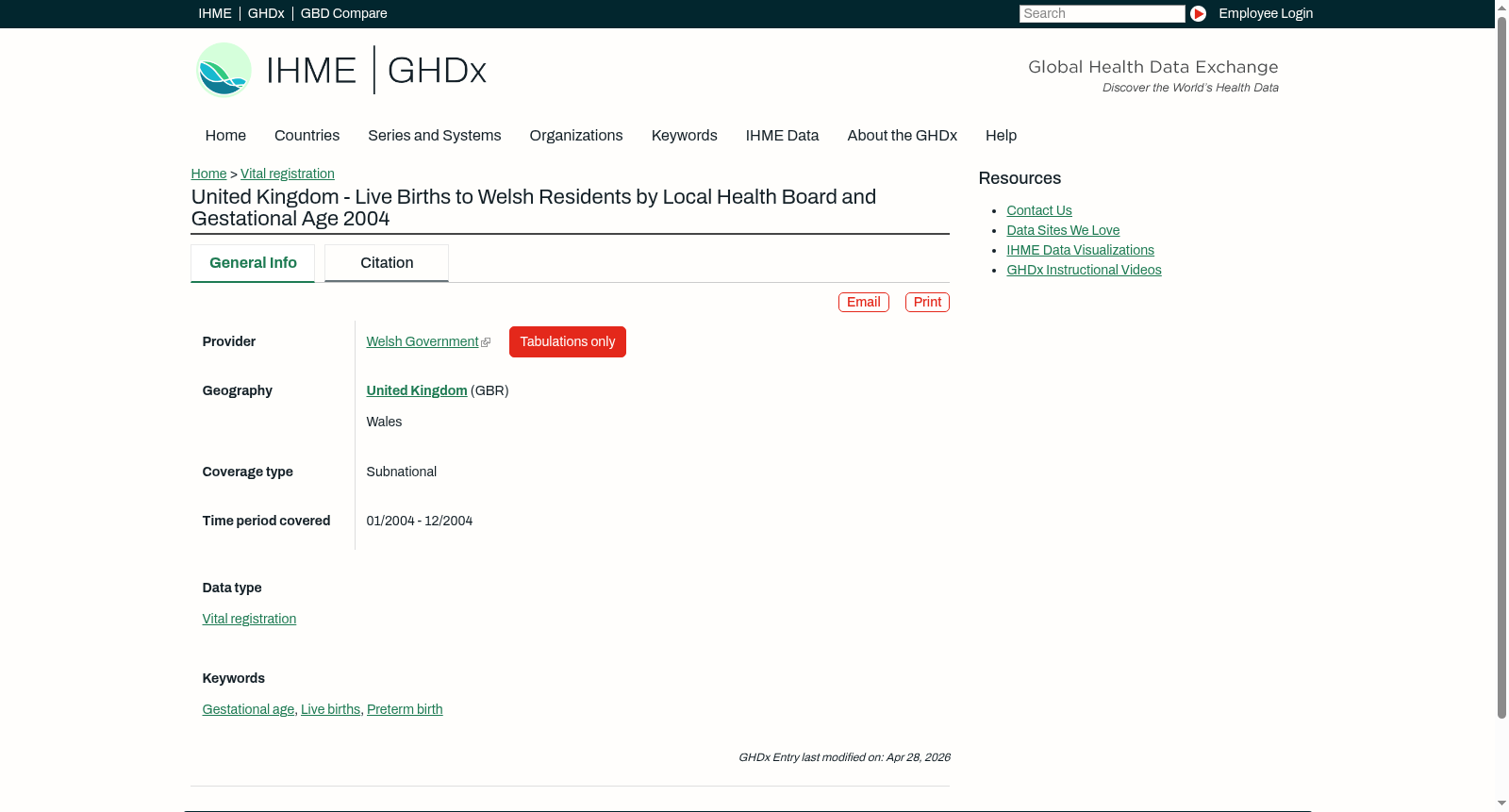This screenshot has height=812, width=1509.
Task: Click the Data type heading
Action: 232,588
